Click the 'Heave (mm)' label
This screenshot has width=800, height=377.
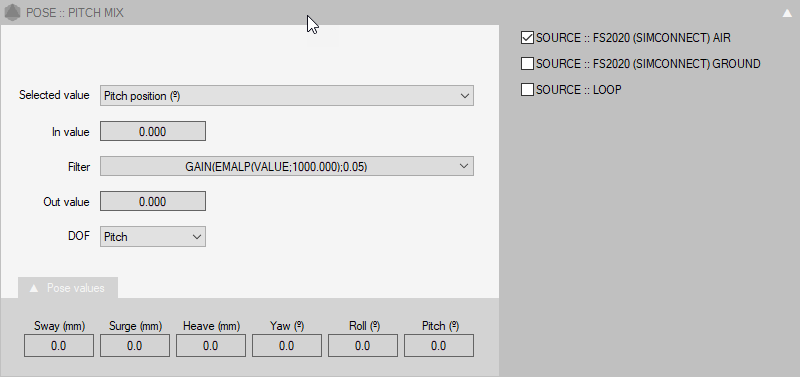click(211, 326)
